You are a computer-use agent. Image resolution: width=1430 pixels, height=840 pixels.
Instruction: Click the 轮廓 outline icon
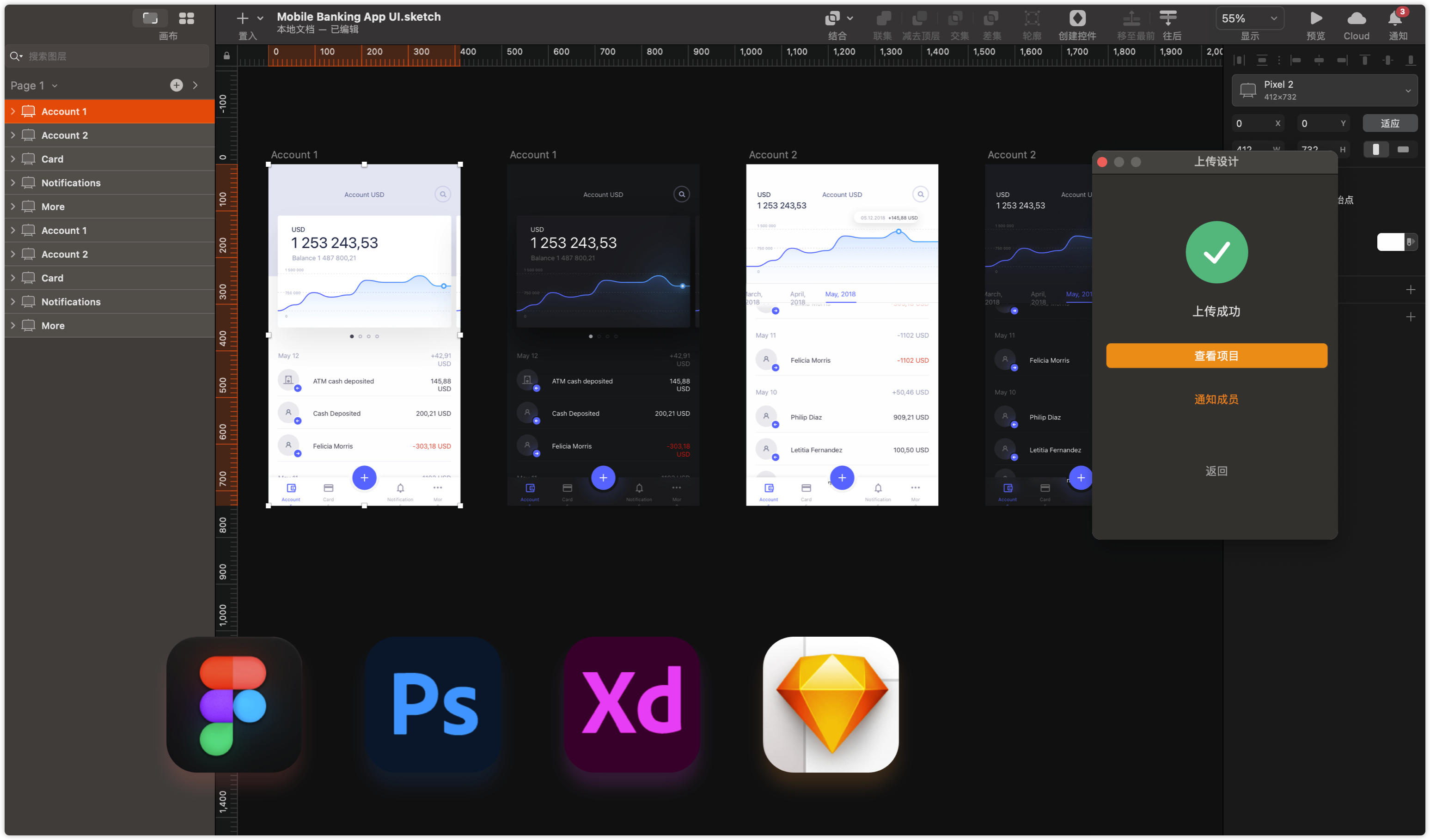click(1032, 18)
